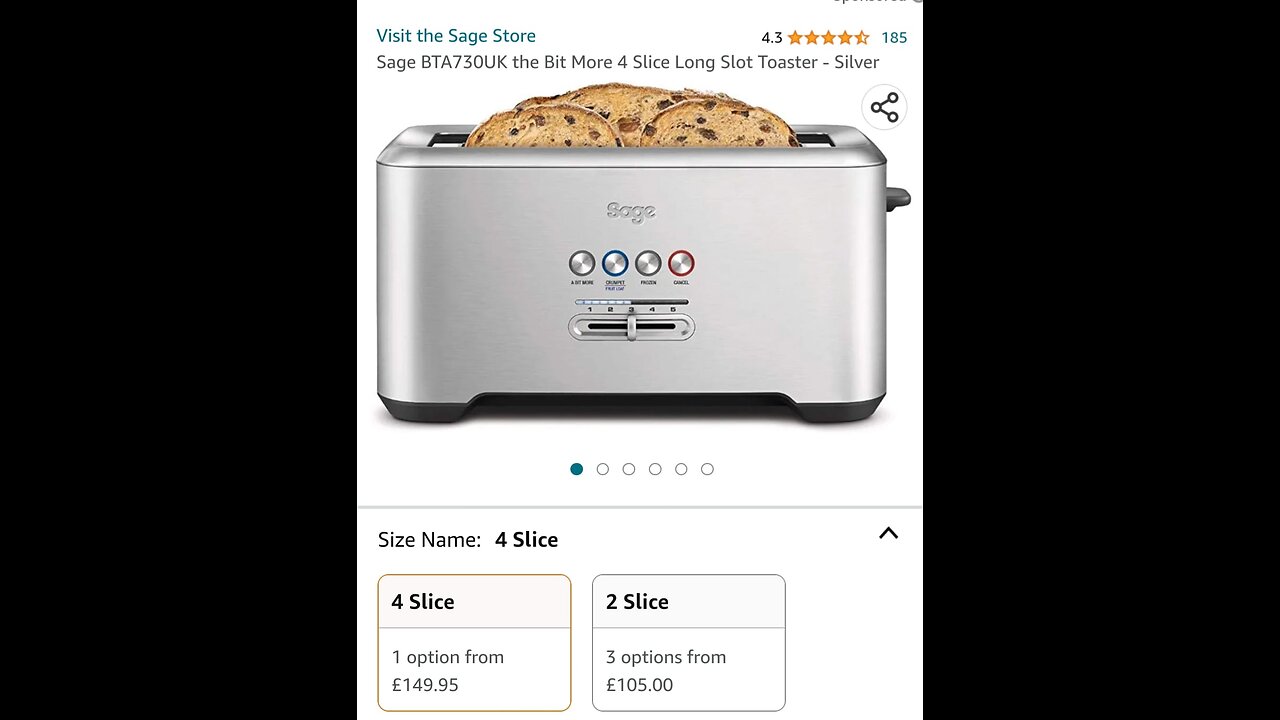Click the red Cancel button on the toaster image
This screenshot has width=1280, height=720.
point(681,263)
